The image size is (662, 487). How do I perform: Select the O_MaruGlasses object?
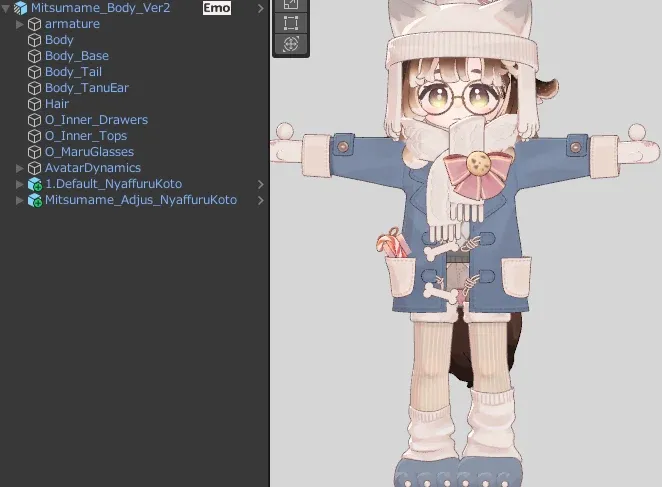coord(134,152)
